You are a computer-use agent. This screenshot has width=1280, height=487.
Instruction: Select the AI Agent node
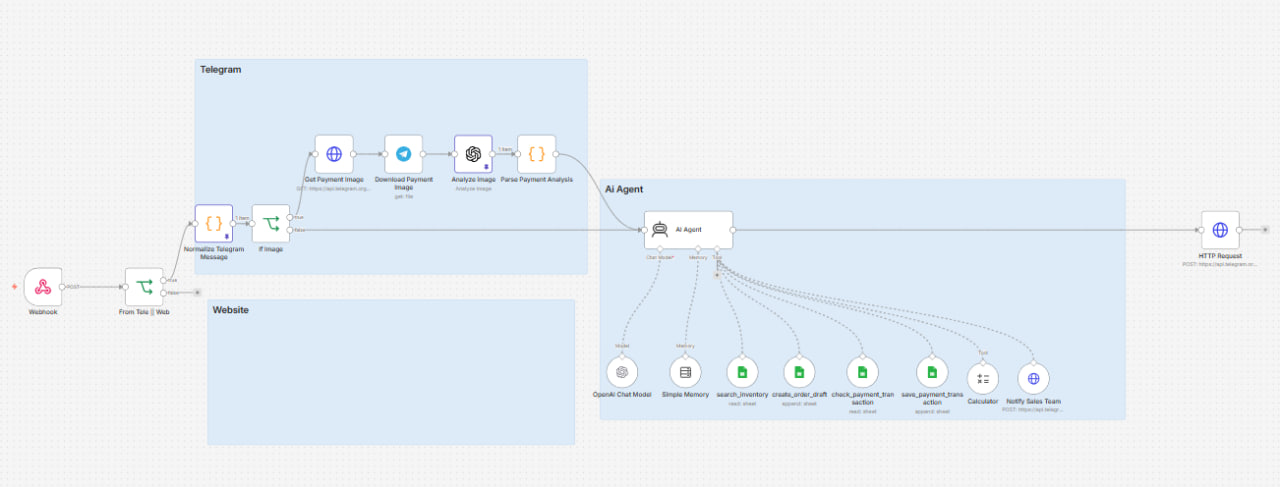688,230
